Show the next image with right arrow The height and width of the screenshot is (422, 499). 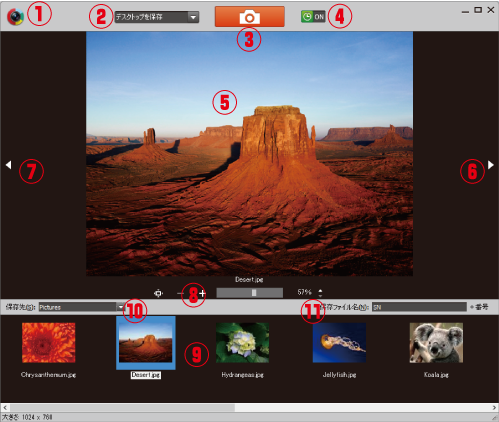pos(491,165)
